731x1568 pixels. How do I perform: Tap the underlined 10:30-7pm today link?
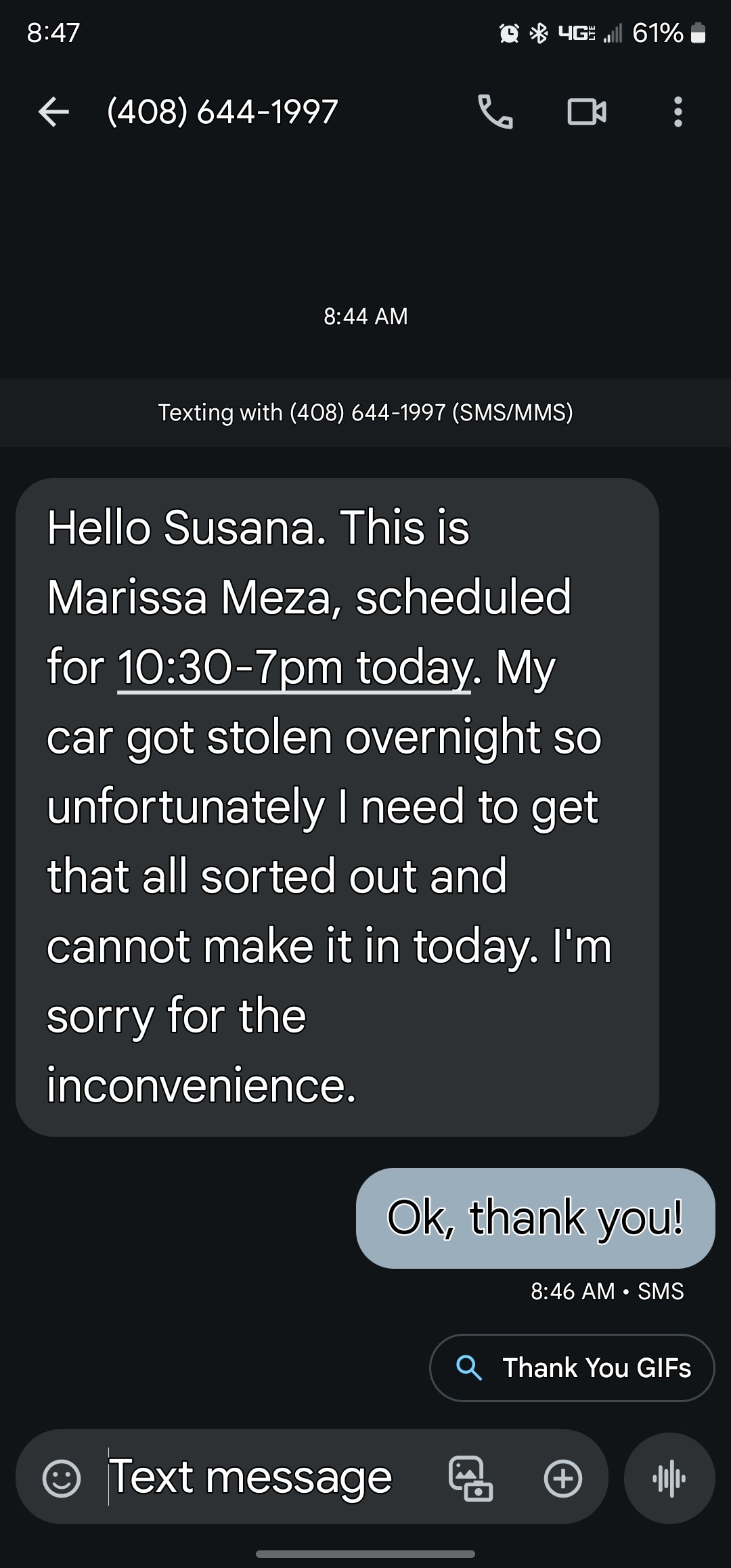(x=294, y=668)
